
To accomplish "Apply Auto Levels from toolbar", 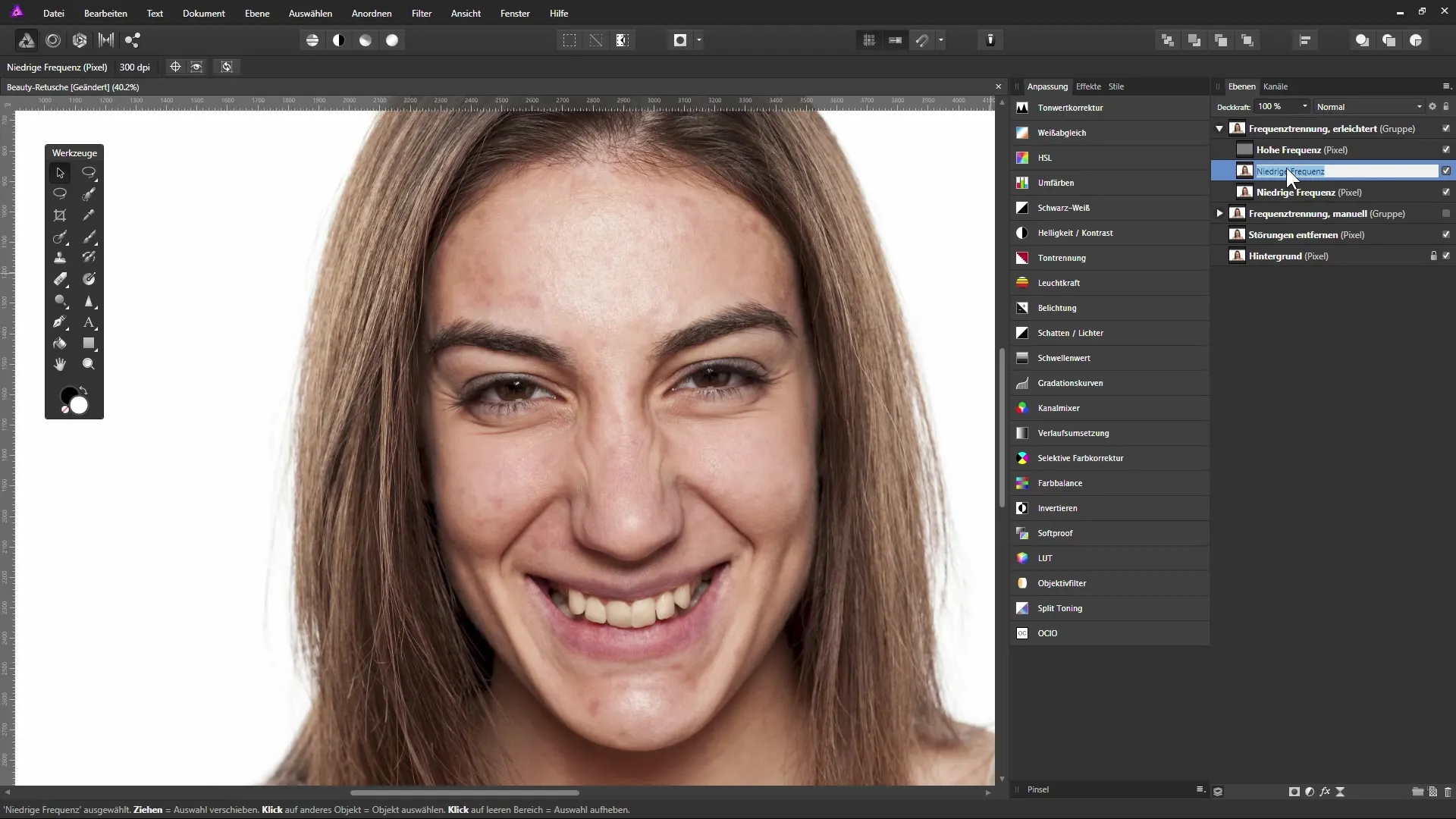I will (x=312, y=40).
